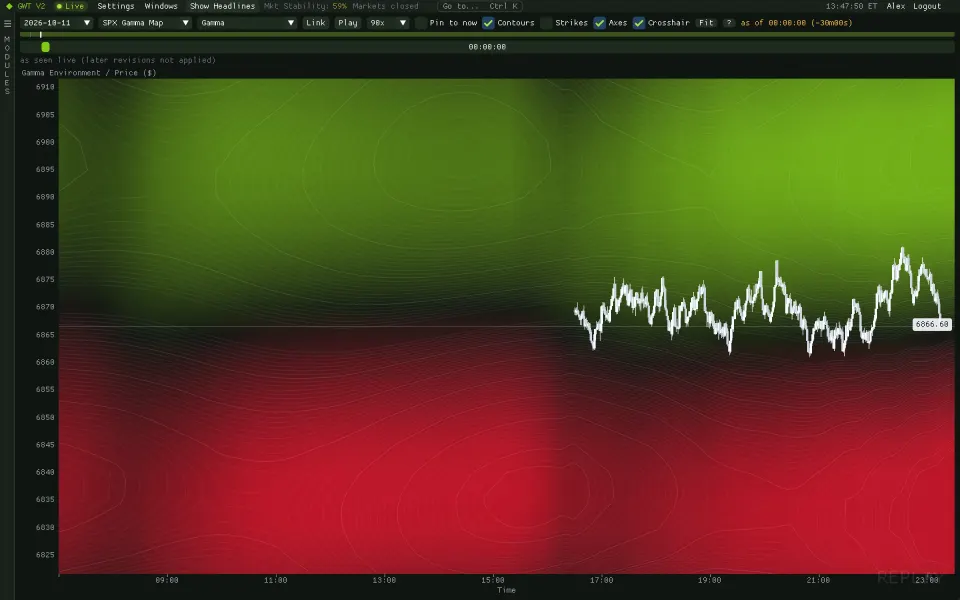The height and width of the screenshot is (600, 960).
Task: Click the Alex user name
Action: click(896, 6)
